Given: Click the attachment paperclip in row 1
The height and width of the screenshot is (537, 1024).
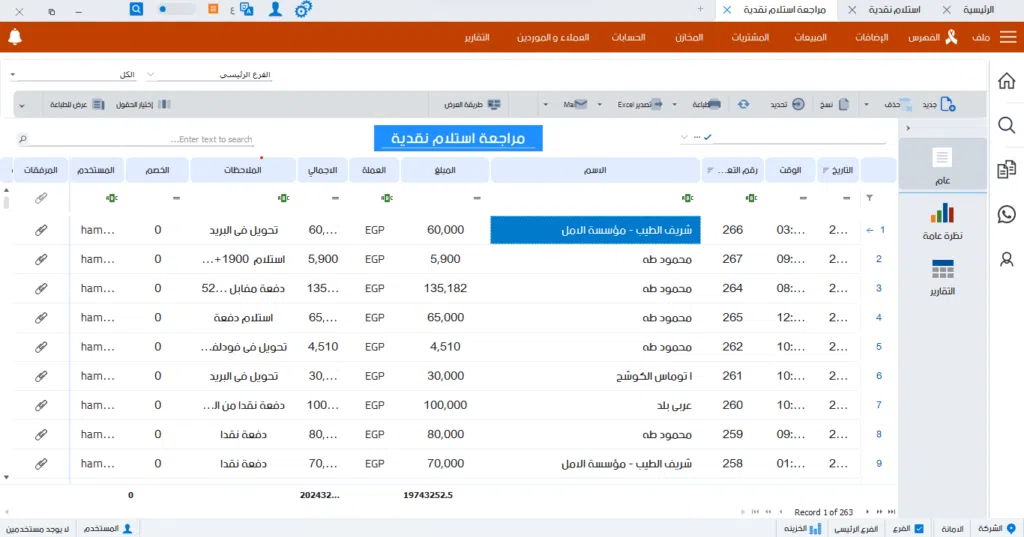Looking at the screenshot, I should coord(41,230).
